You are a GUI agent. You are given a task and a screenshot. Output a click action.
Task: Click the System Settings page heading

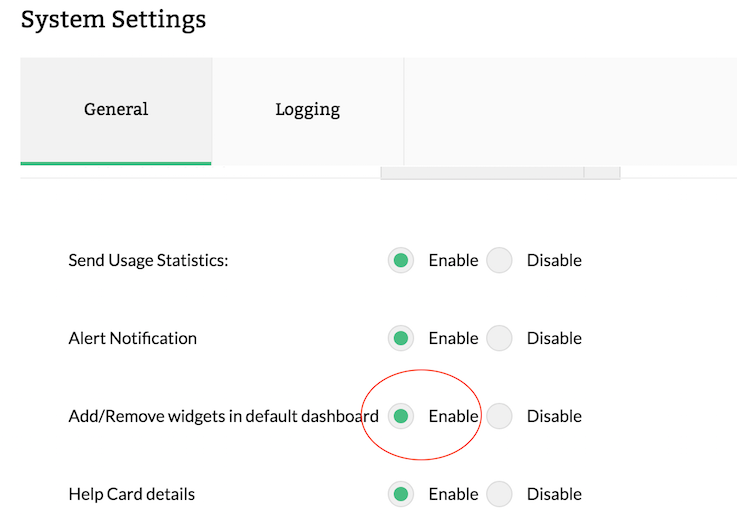[113, 19]
